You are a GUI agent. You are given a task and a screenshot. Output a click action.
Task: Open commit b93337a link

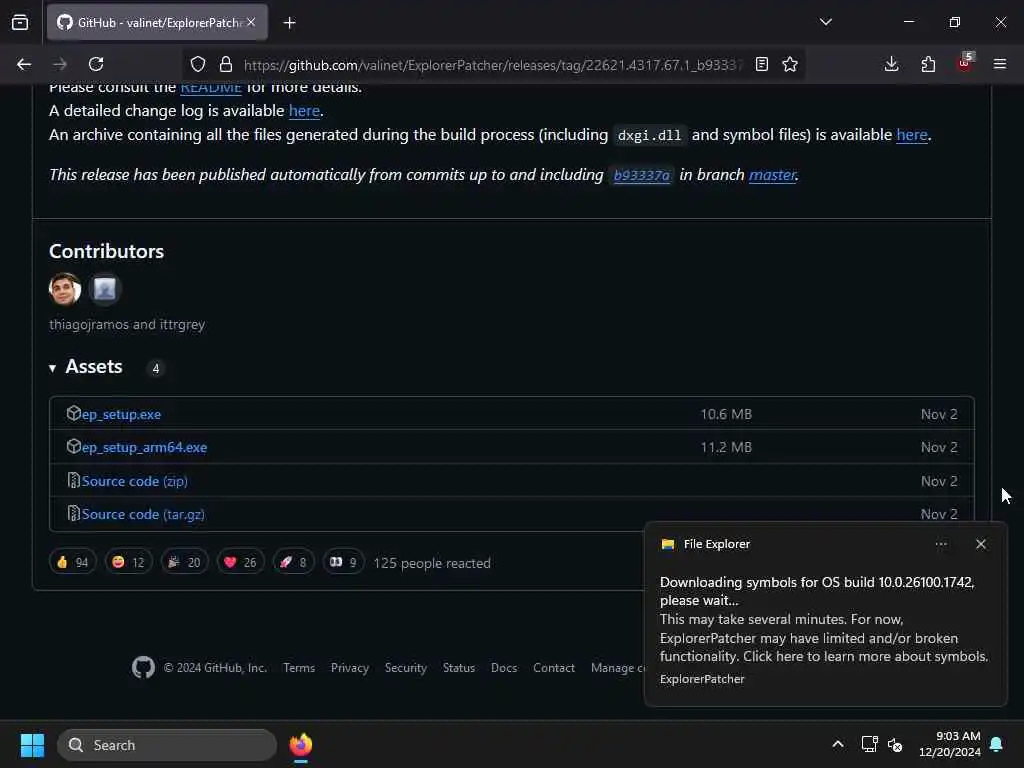click(642, 175)
